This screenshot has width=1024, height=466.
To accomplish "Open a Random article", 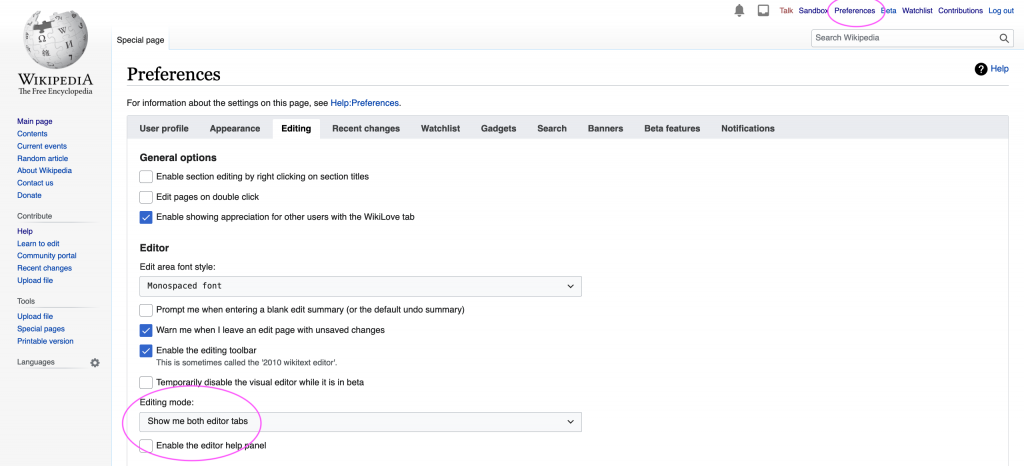I will pos(42,159).
